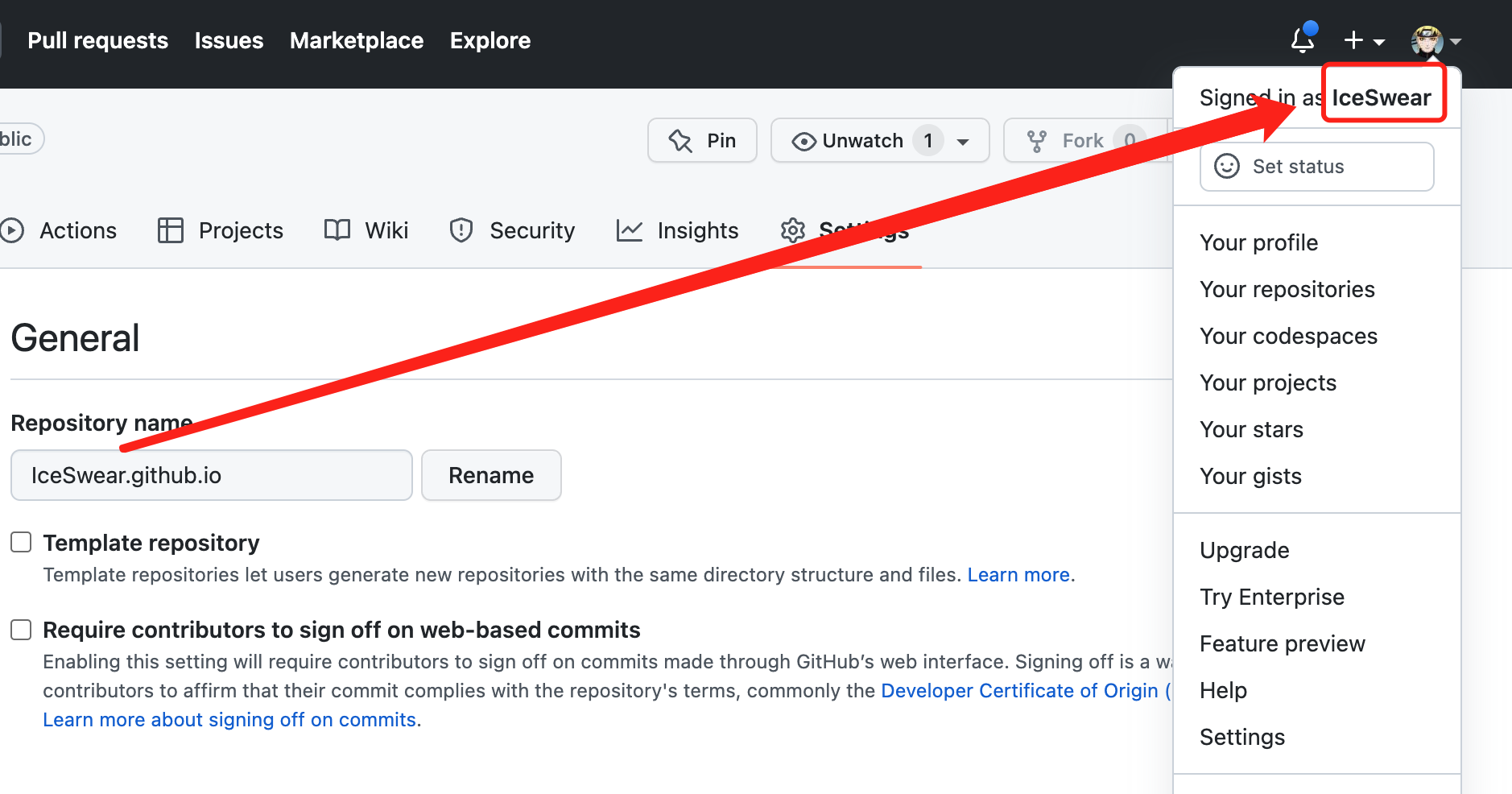Open Your profile from the menu
Viewport: 1512px width, 794px height.
click(1259, 242)
